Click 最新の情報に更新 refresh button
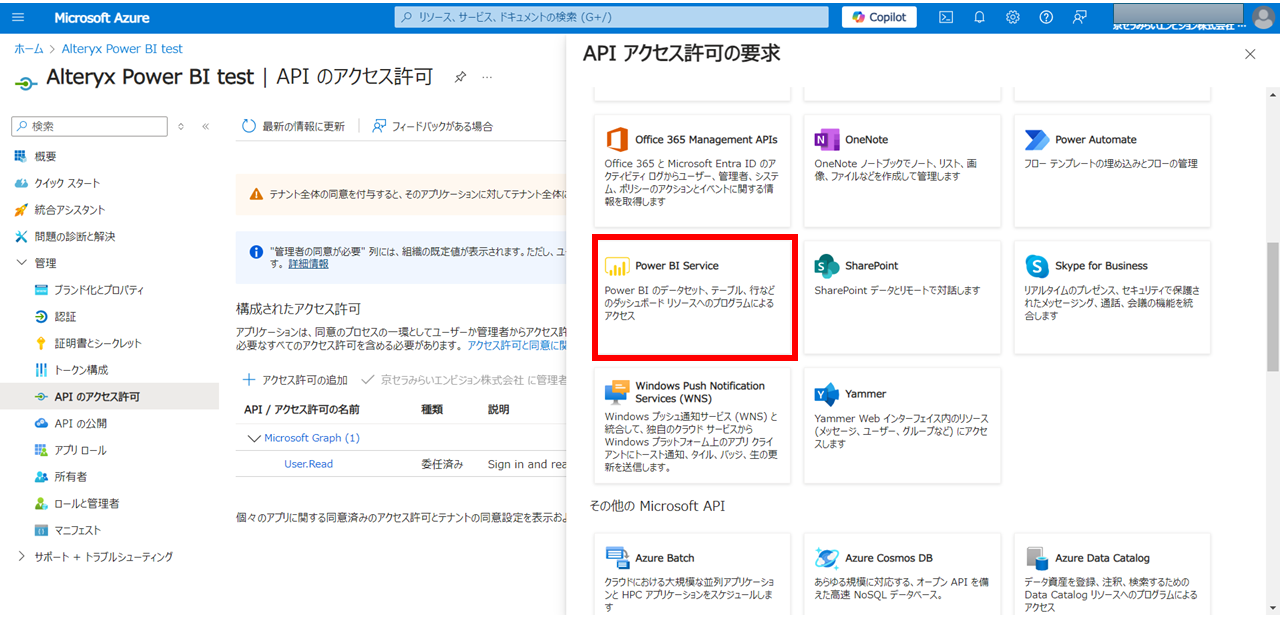Image resolution: width=1280 pixels, height=620 pixels. (294, 126)
